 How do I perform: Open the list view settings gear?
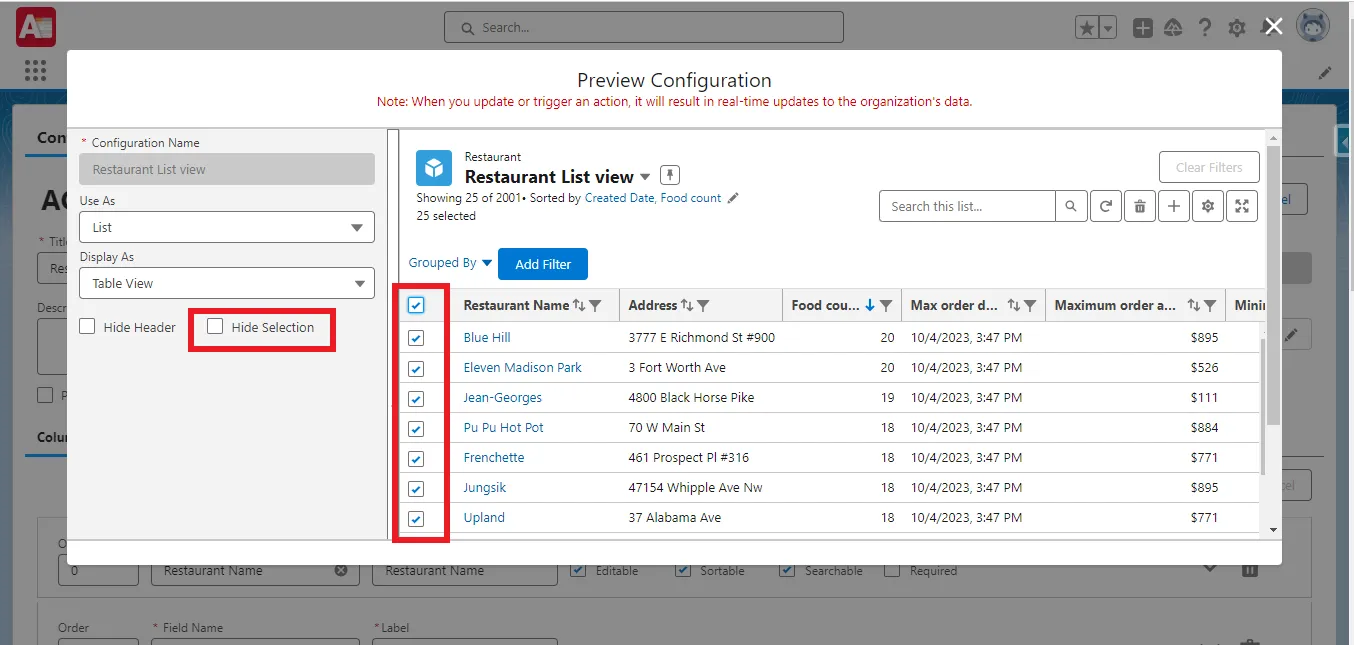(x=1208, y=206)
